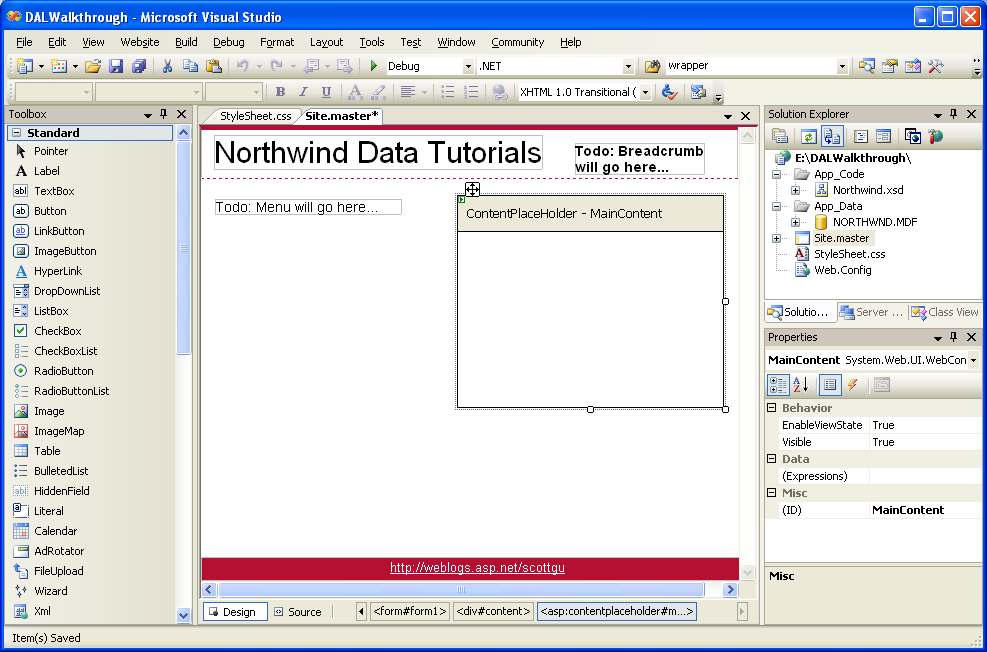Click ASP.NET Configuration icon in Solution Explorer

[x=936, y=136]
